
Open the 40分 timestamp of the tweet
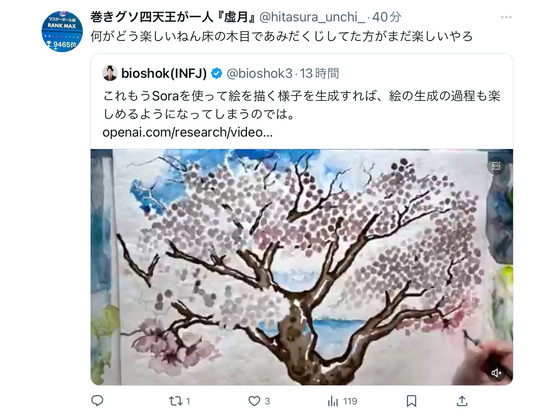387,17
